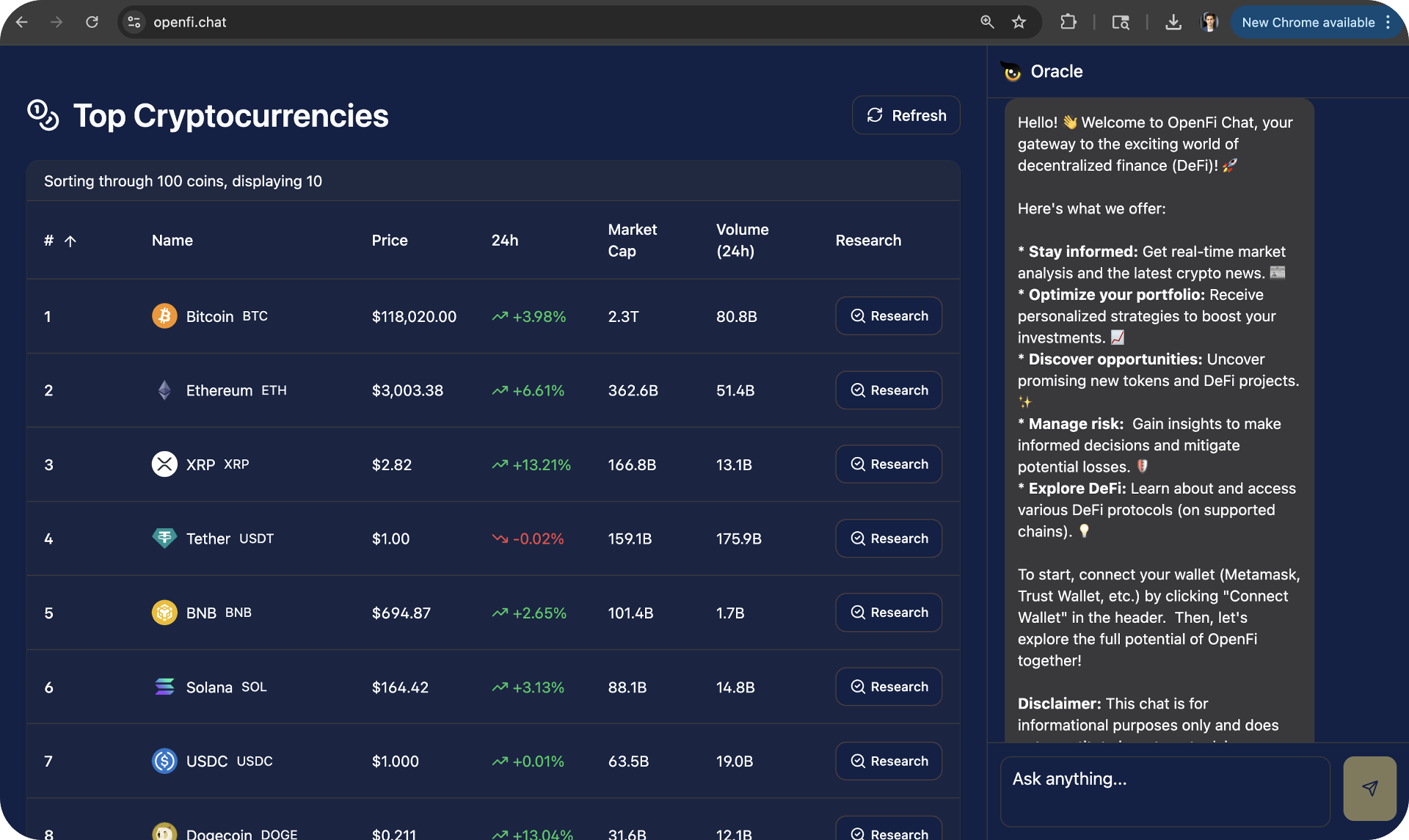Click Refresh to reload coin data

906,115
